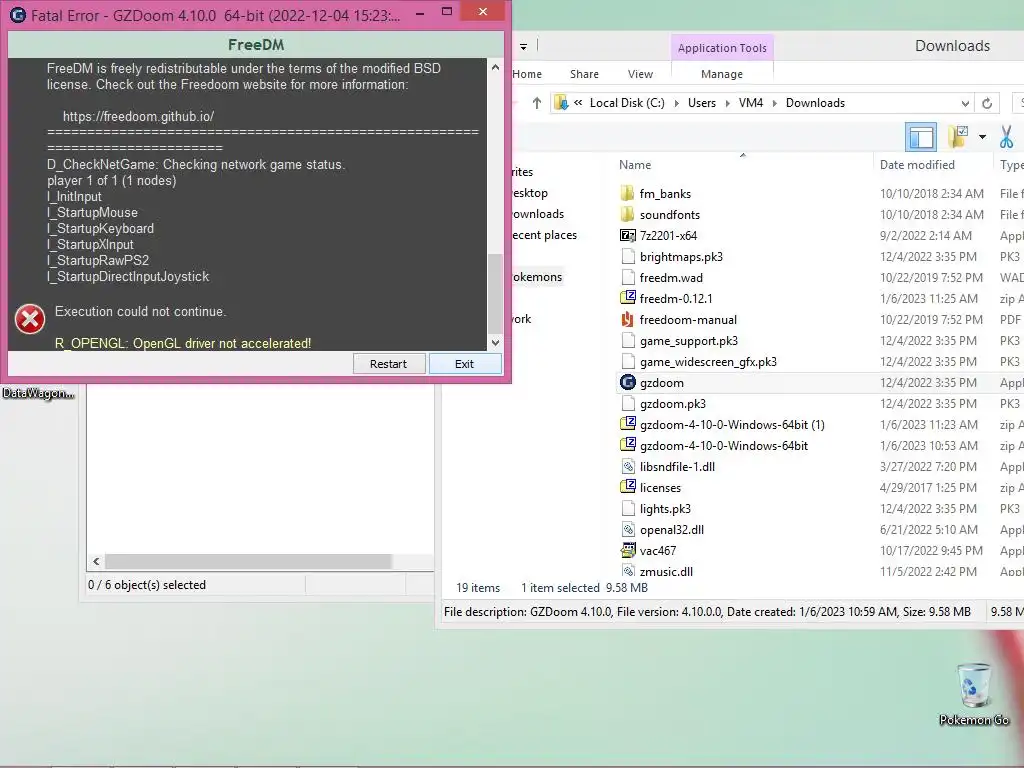Screen dimensions: 1024x768
Task: Click the 10/22/2019 7:52 PM date for freedm.wad
Action: tap(931, 278)
